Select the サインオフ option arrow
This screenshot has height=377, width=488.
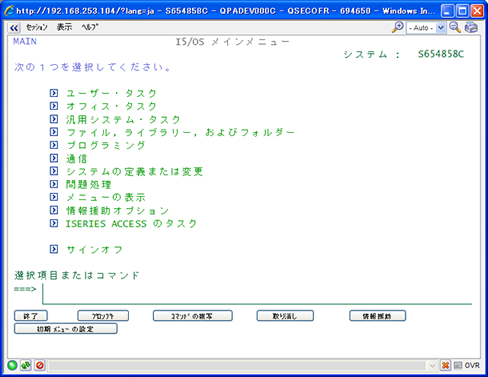click(54, 249)
